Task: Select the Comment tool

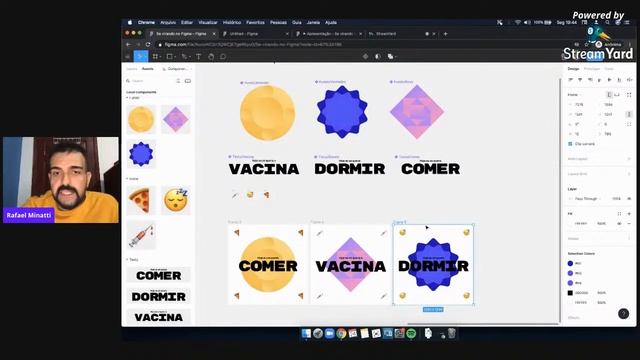Action: (223, 56)
